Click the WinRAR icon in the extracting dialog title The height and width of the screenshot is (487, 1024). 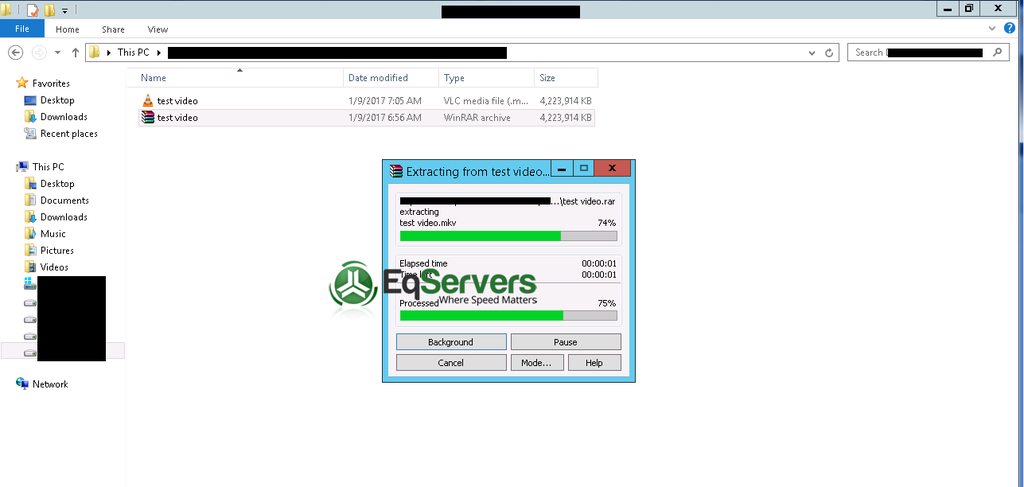(395, 171)
